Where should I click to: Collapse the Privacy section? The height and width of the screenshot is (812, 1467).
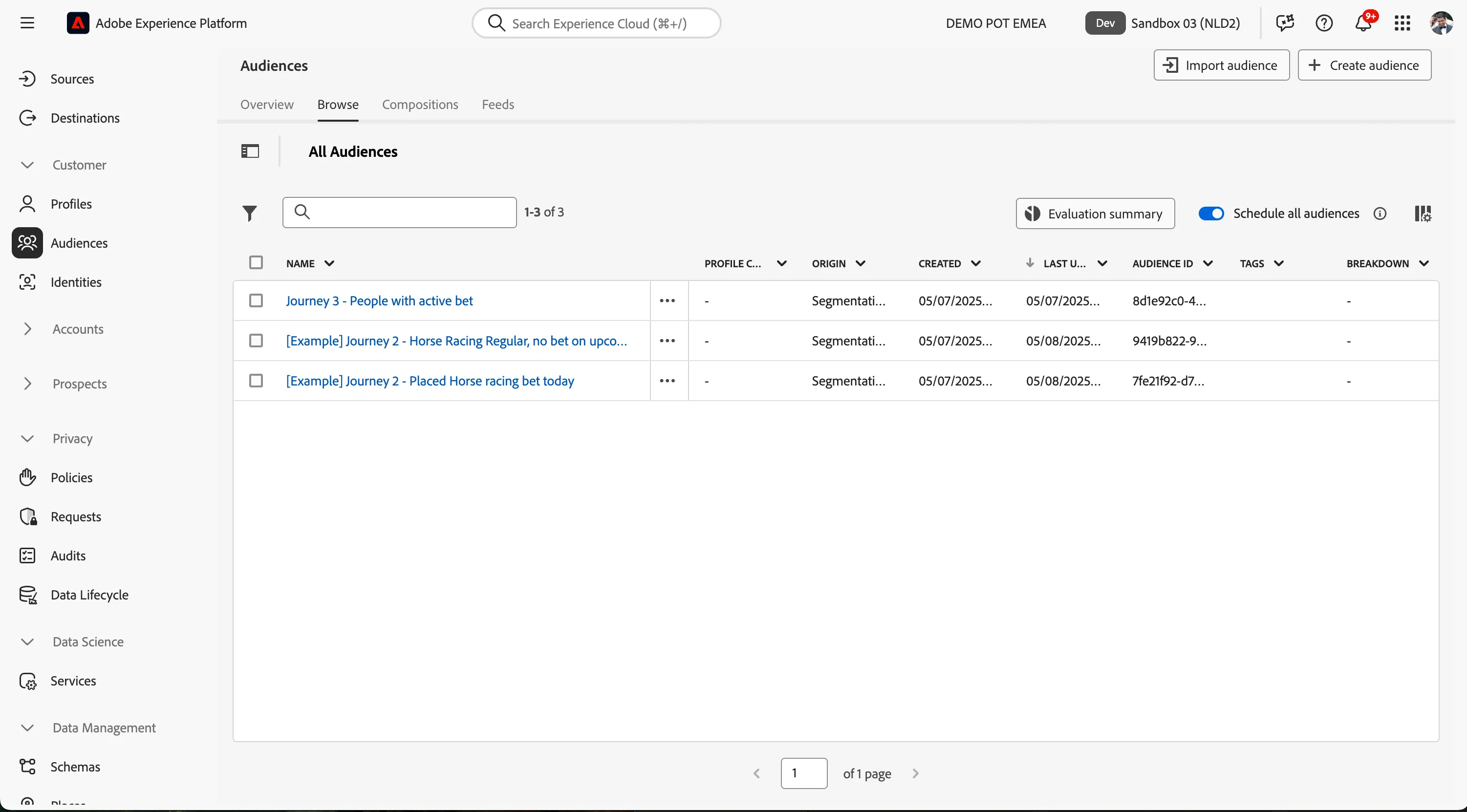tap(27, 438)
